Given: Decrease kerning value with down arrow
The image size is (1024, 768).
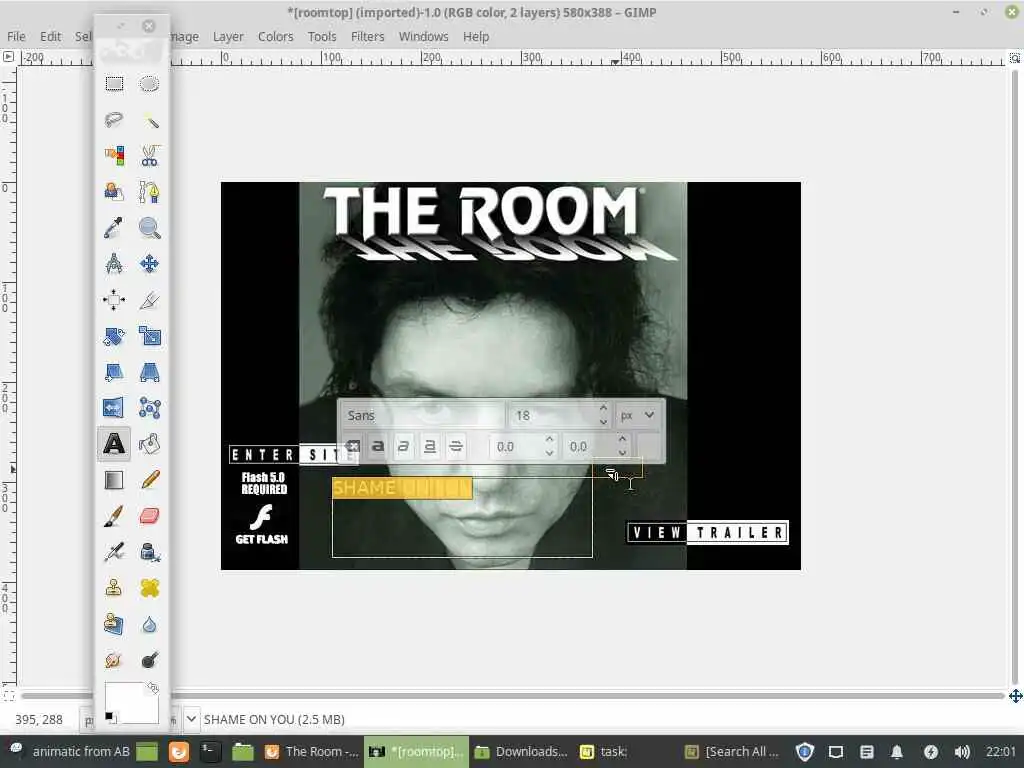Looking at the screenshot, I should coord(622,453).
